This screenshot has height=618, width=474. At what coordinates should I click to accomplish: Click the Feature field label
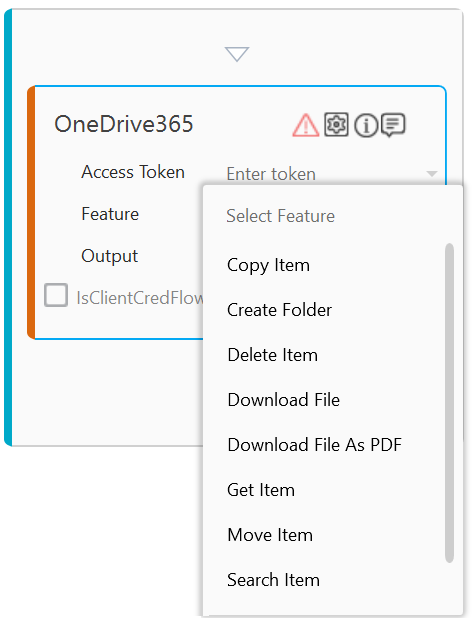pos(110,214)
